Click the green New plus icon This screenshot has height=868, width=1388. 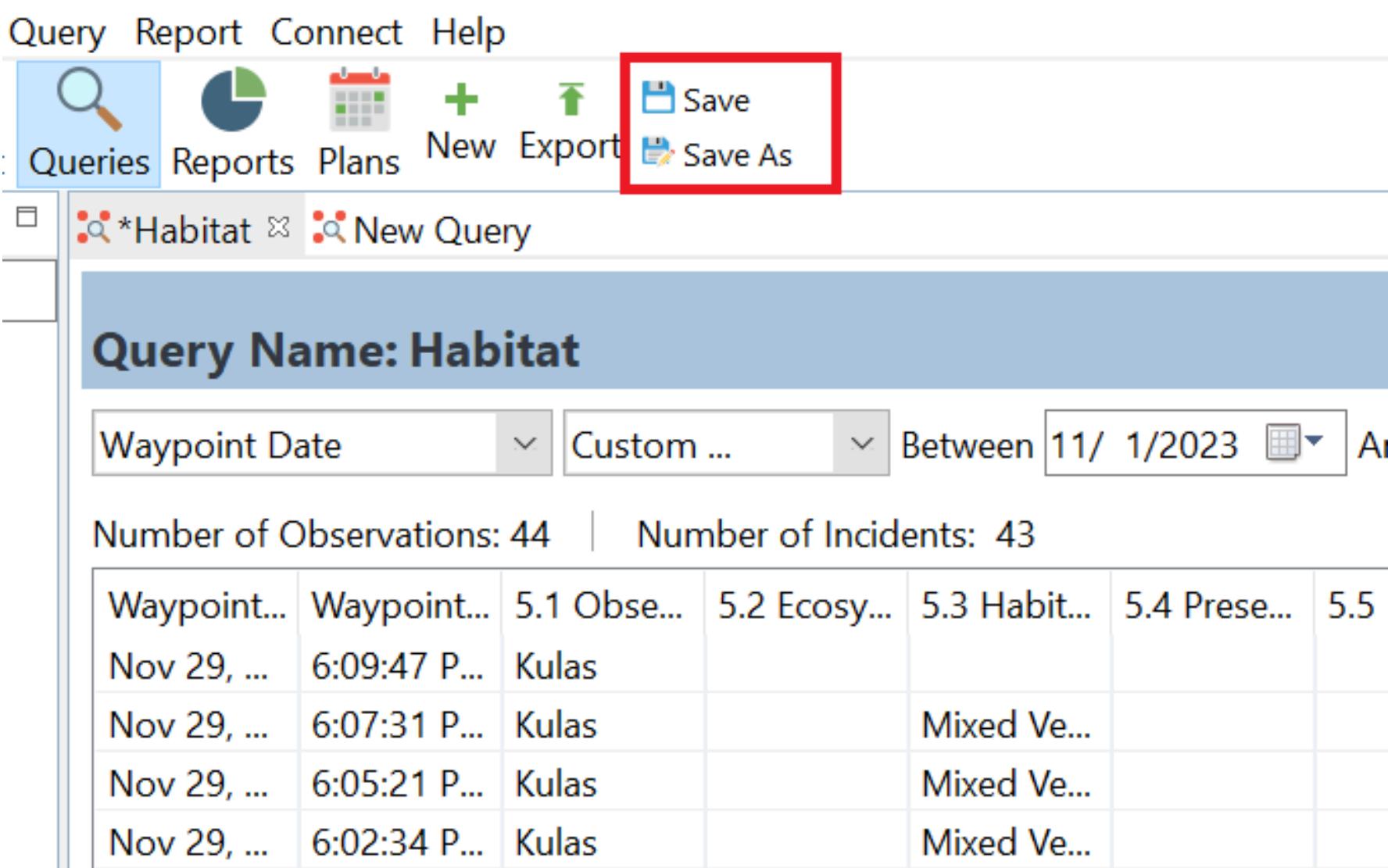click(x=460, y=100)
